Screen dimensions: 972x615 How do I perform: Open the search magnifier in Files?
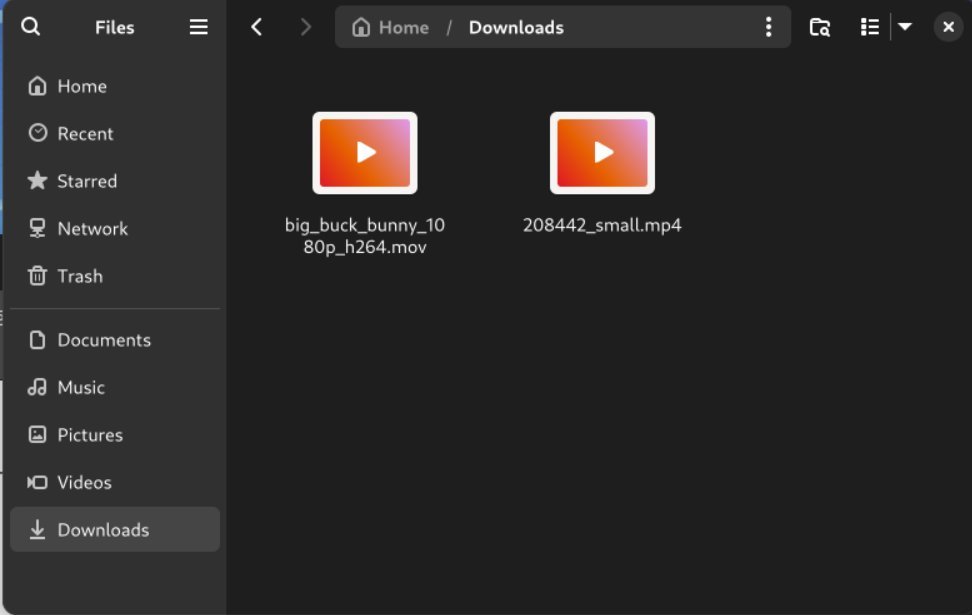tap(30, 27)
